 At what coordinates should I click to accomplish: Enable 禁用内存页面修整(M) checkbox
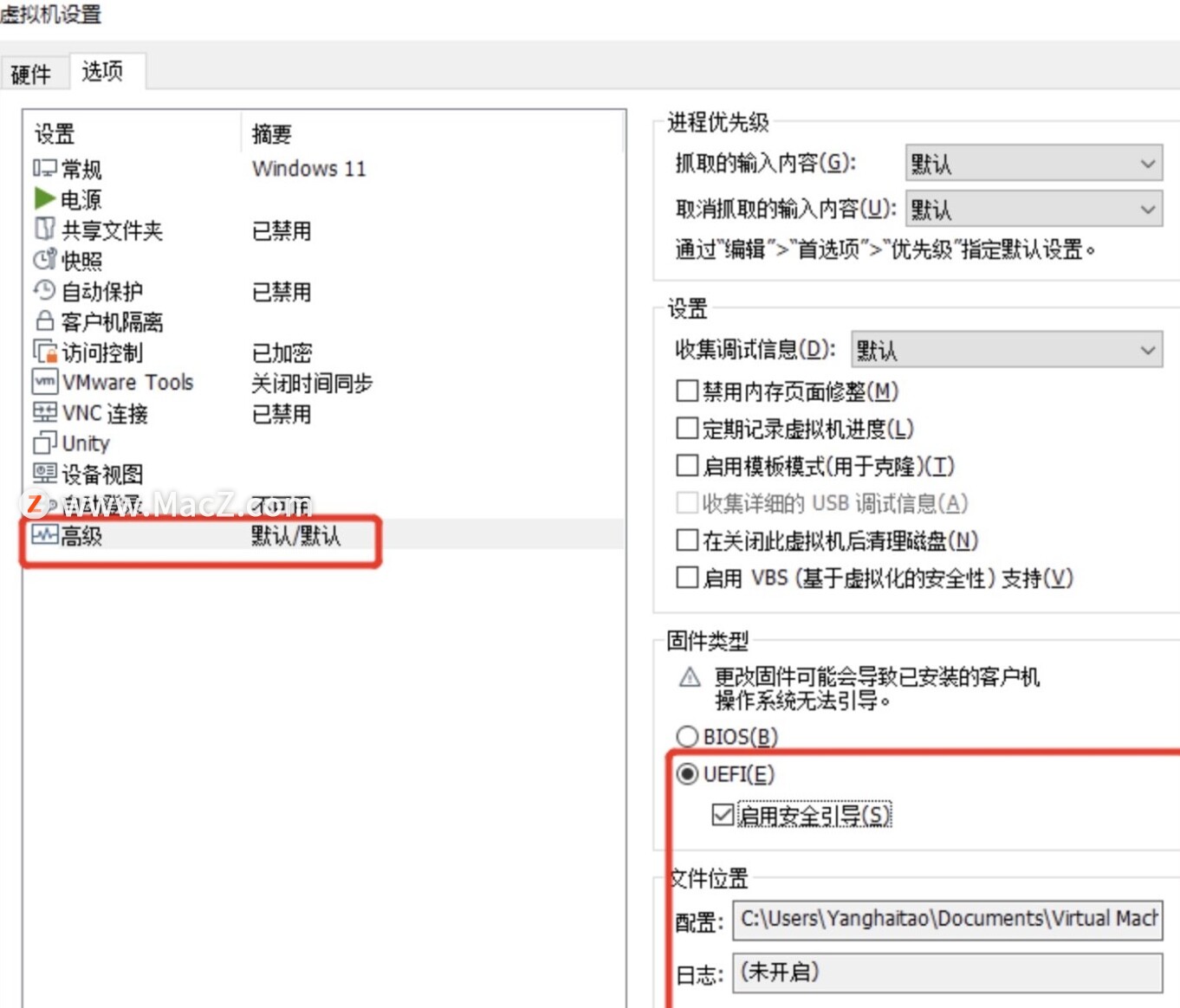[x=687, y=391]
